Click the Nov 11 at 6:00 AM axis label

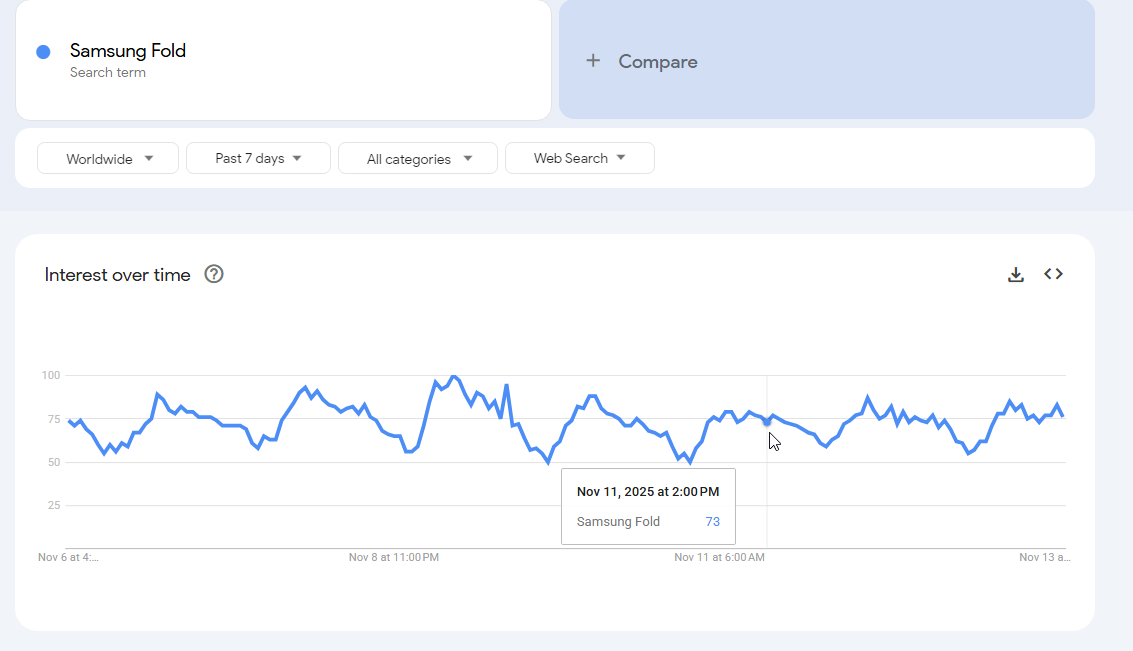(719, 557)
